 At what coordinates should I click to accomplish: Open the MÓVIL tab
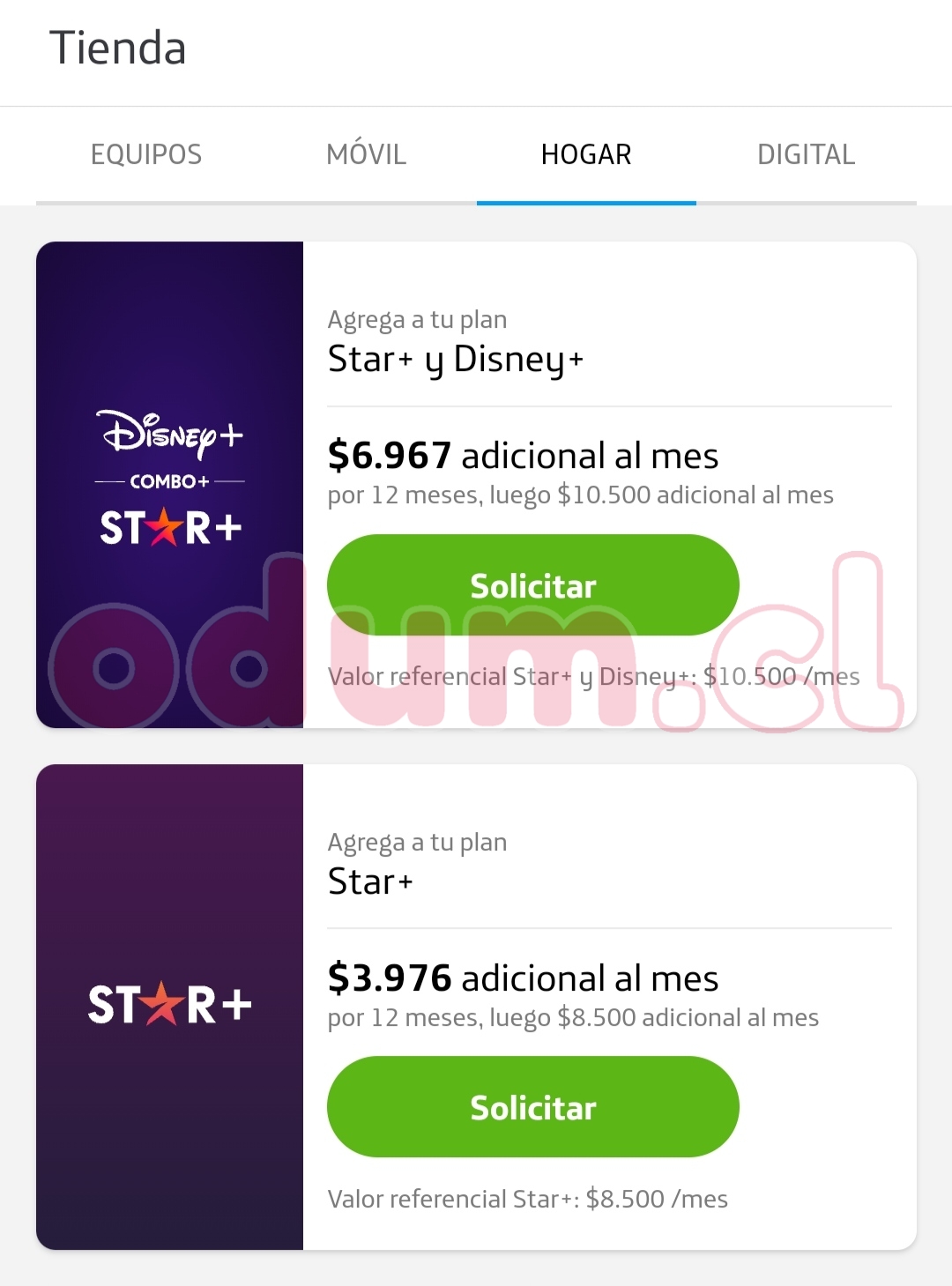tap(366, 155)
